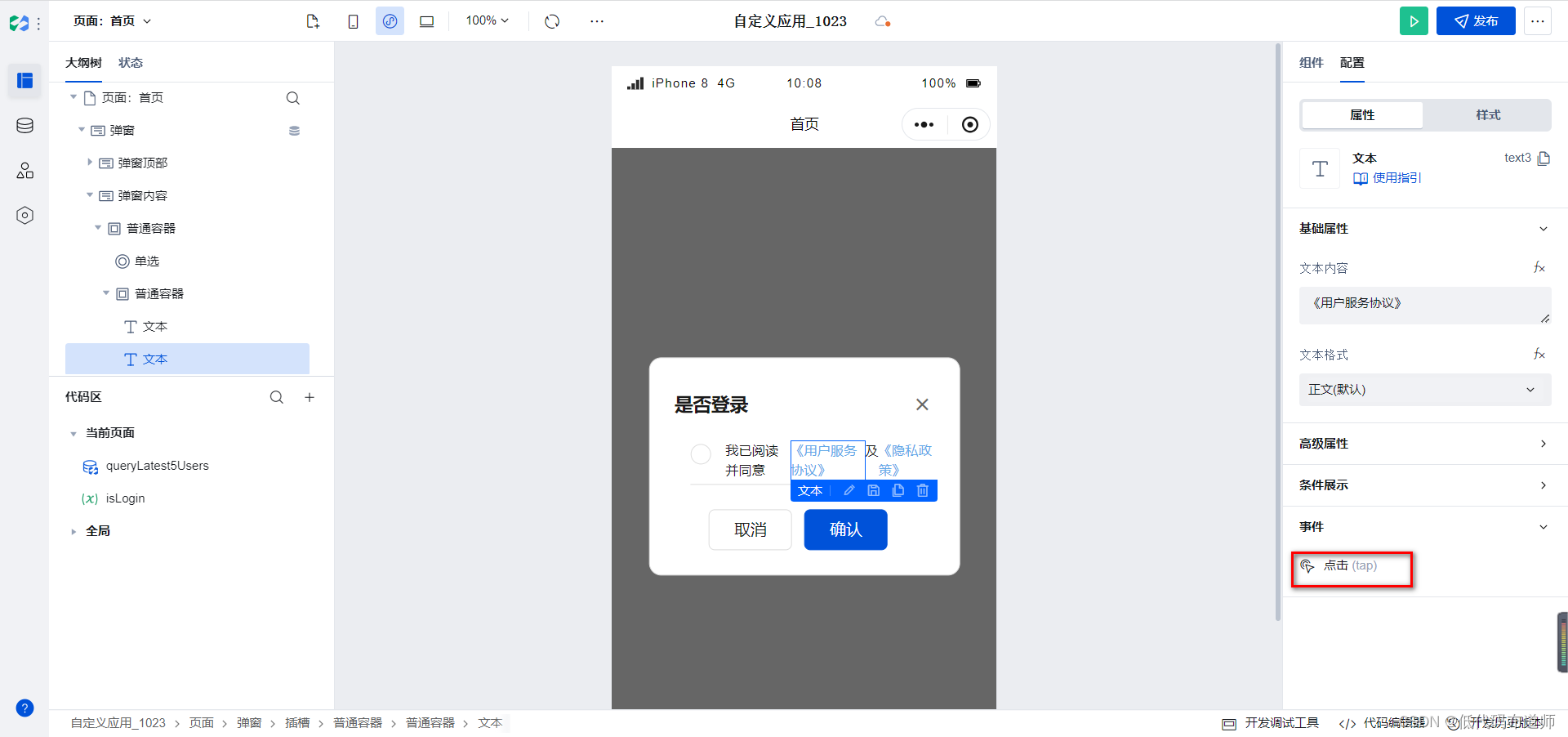Switch to the 配置 tab
The width and height of the screenshot is (1568, 737).
click(1352, 63)
